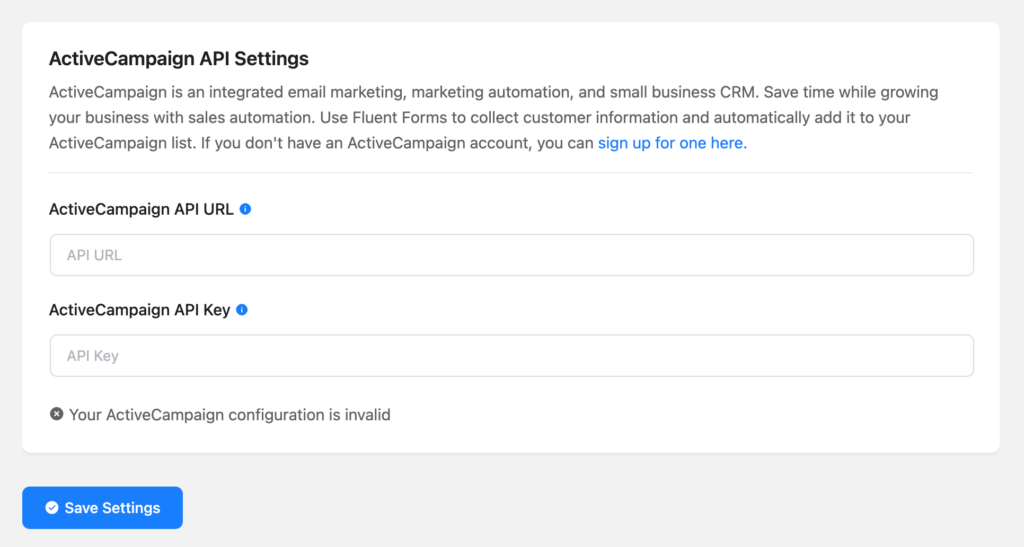Focus the API URL input field
The width and height of the screenshot is (1024, 547).
(512, 255)
